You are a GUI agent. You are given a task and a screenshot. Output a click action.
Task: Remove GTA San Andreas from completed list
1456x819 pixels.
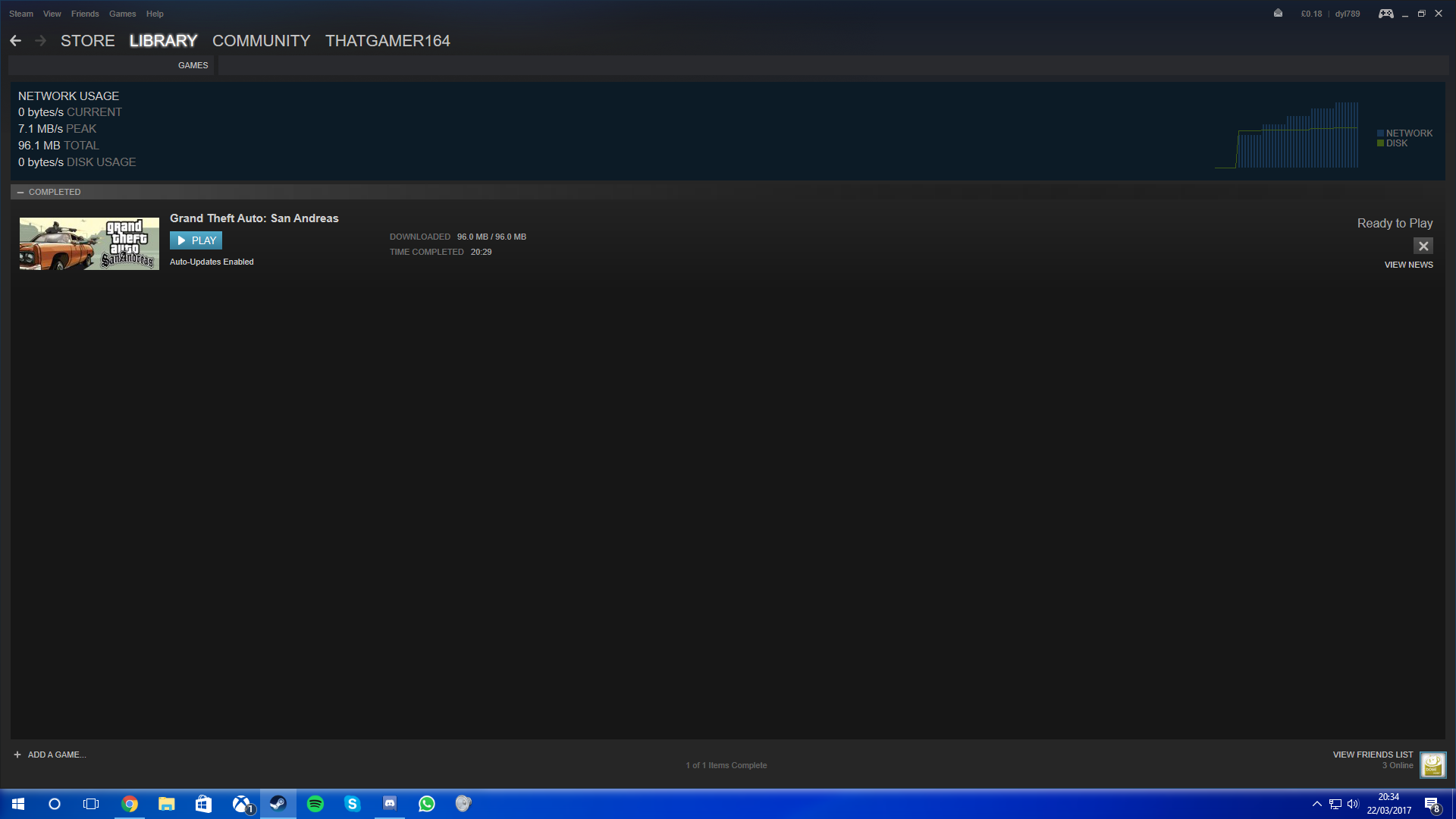click(x=1423, y=246)
